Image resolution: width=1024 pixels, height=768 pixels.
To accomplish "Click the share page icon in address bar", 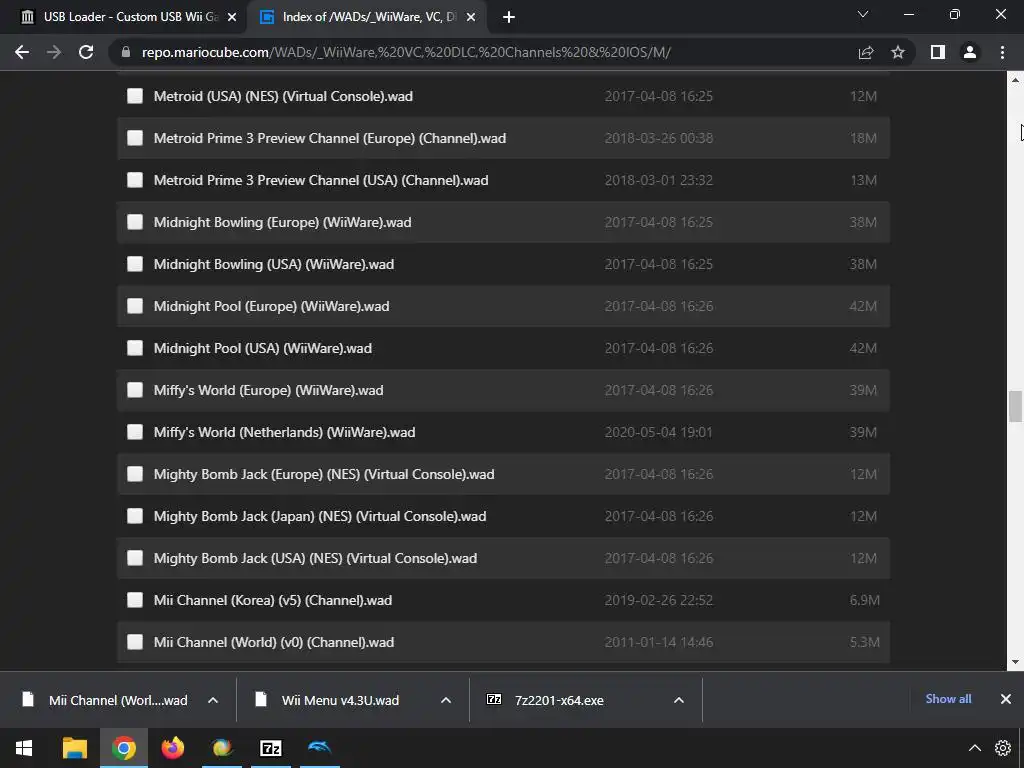I will [x=866, y=52].
